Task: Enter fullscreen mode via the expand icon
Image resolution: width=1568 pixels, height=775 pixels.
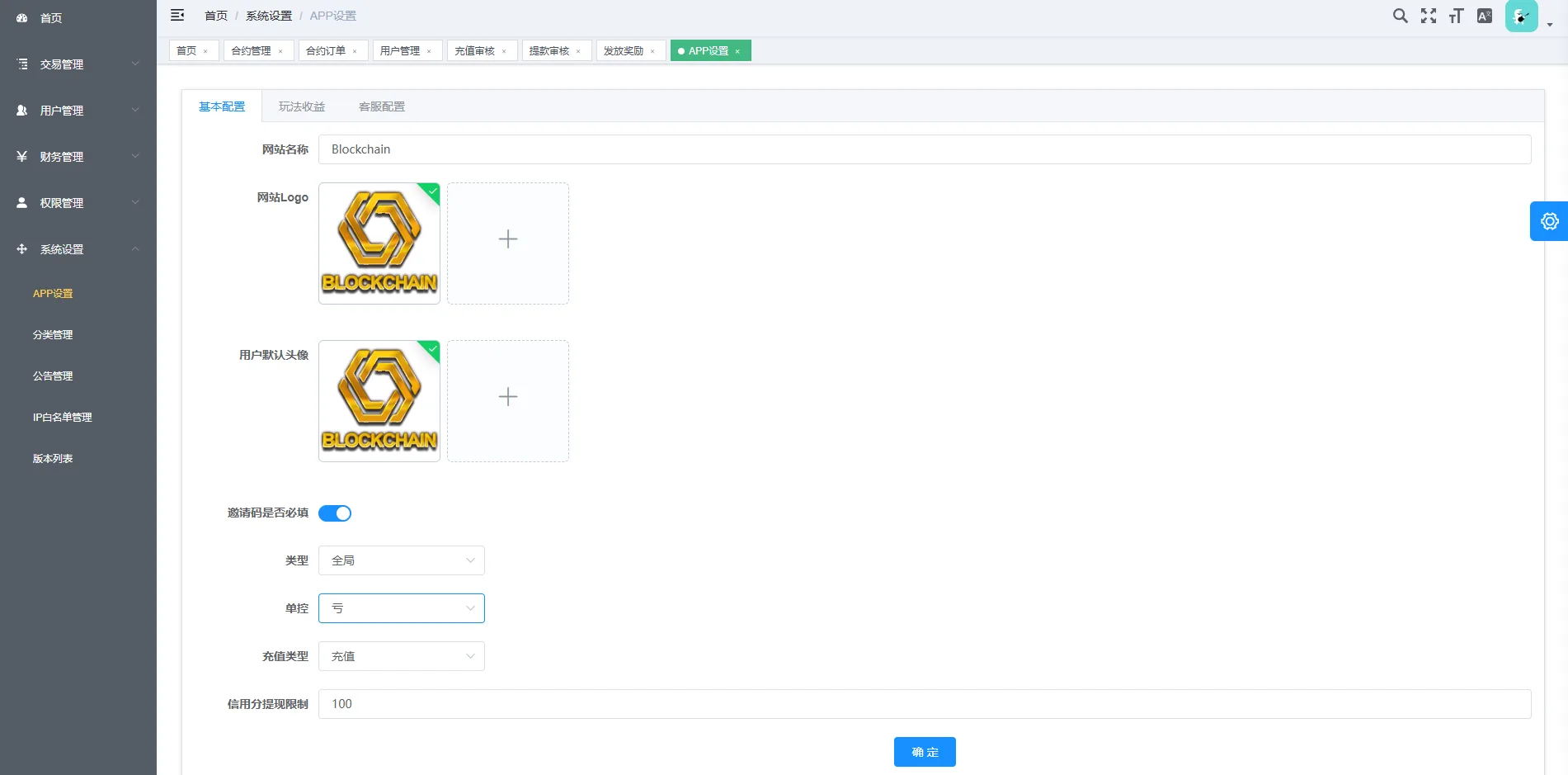Action: tap(1428, 16)
